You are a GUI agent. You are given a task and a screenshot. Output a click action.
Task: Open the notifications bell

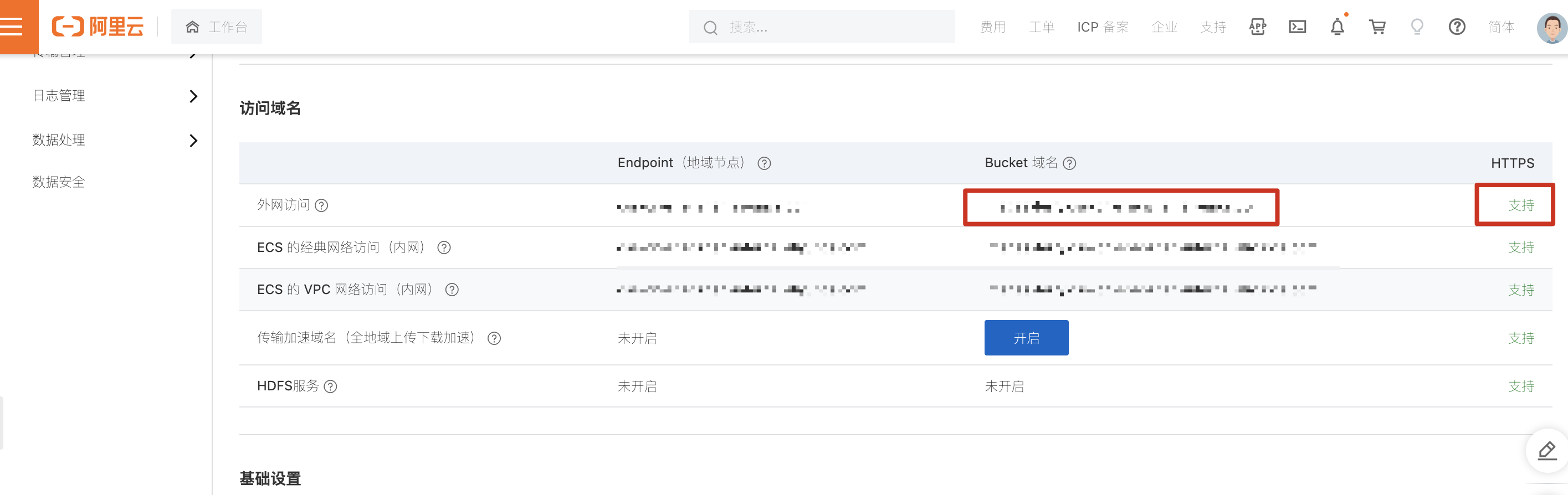(1338, 27)
